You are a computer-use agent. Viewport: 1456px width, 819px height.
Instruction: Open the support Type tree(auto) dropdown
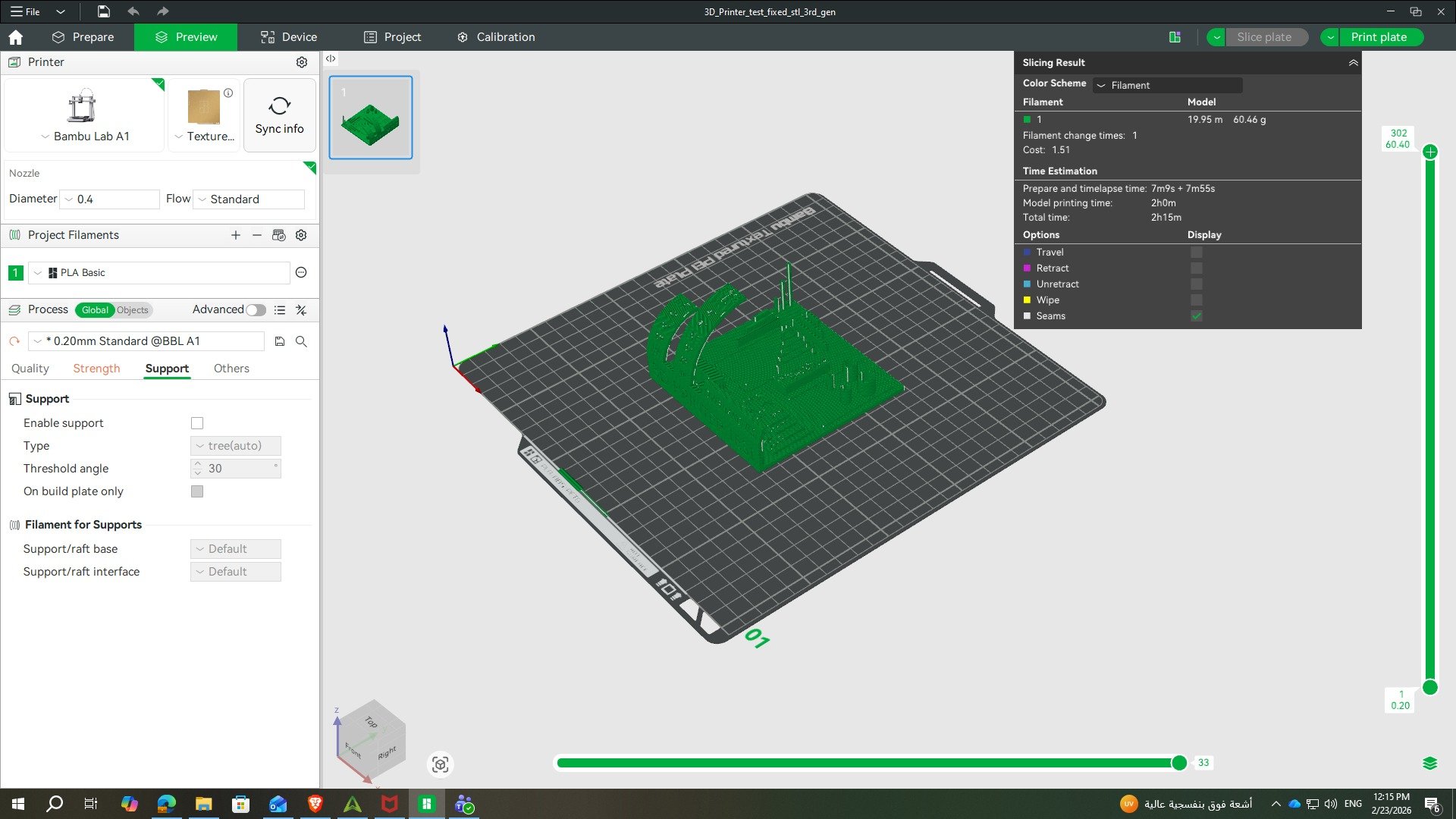pos(236,446)
